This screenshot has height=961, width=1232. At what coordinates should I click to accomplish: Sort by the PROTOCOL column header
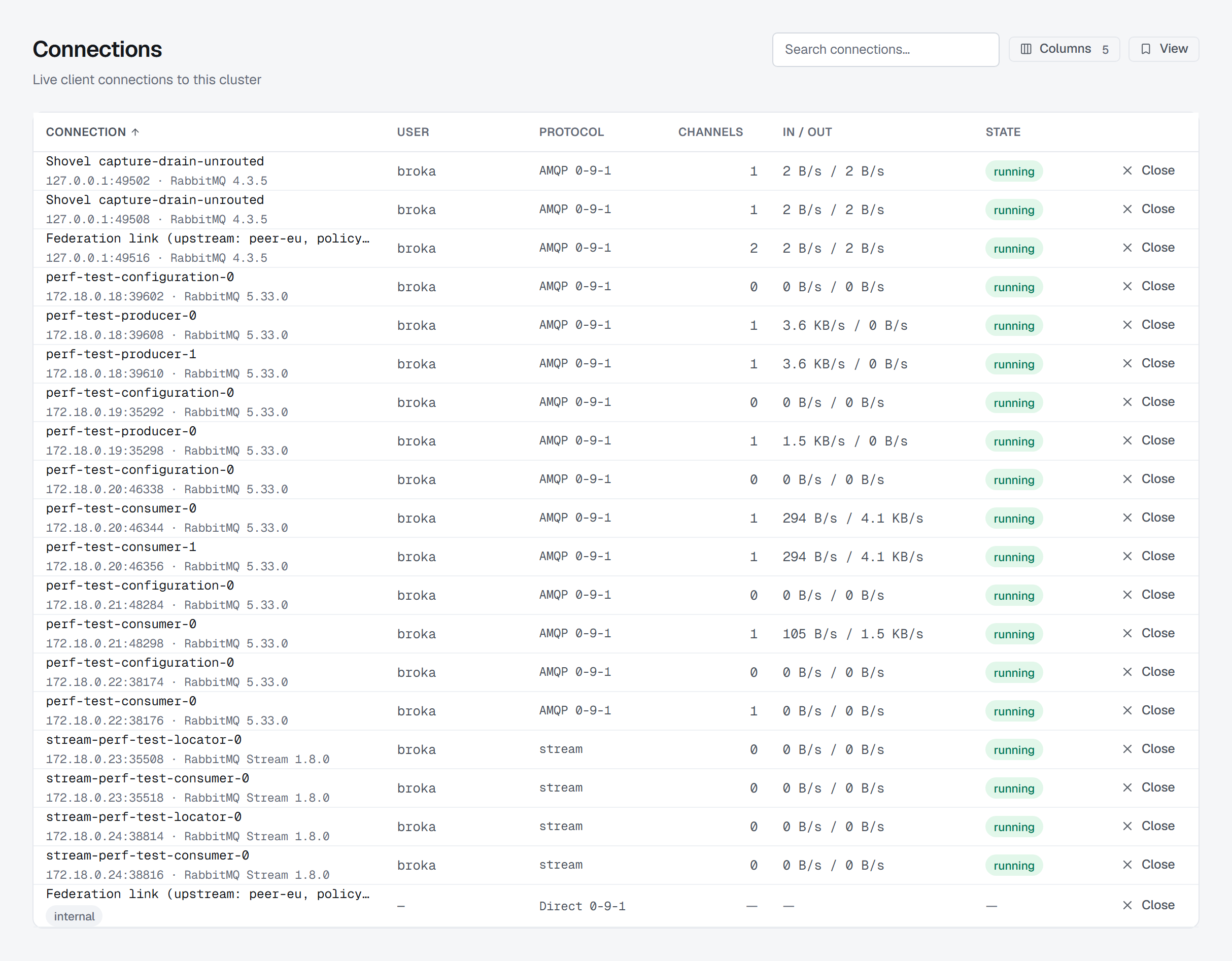571,132
